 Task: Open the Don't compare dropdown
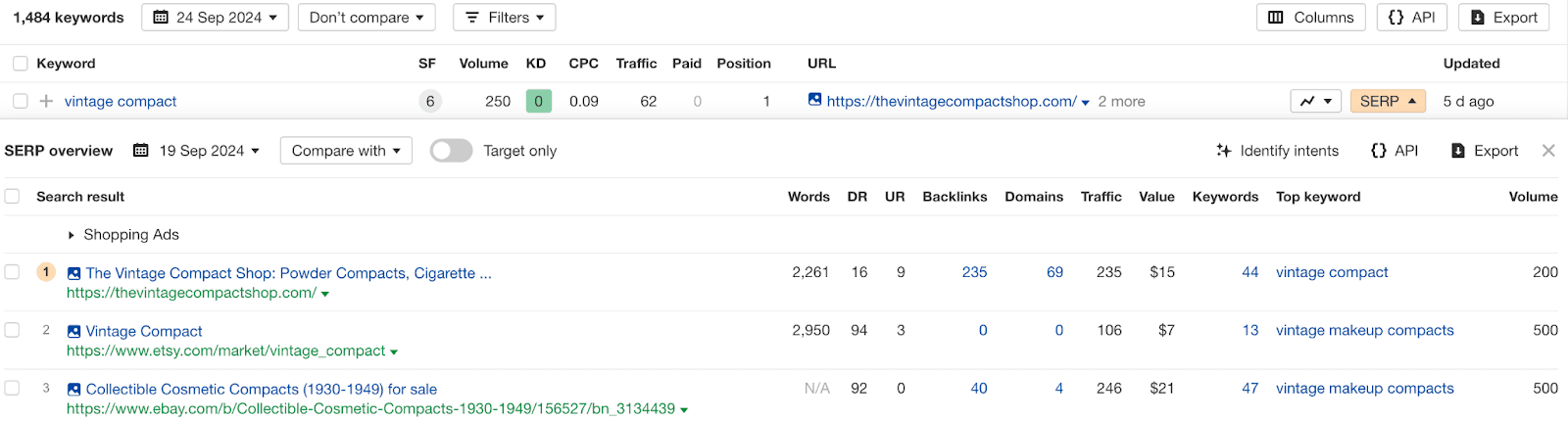367,18
